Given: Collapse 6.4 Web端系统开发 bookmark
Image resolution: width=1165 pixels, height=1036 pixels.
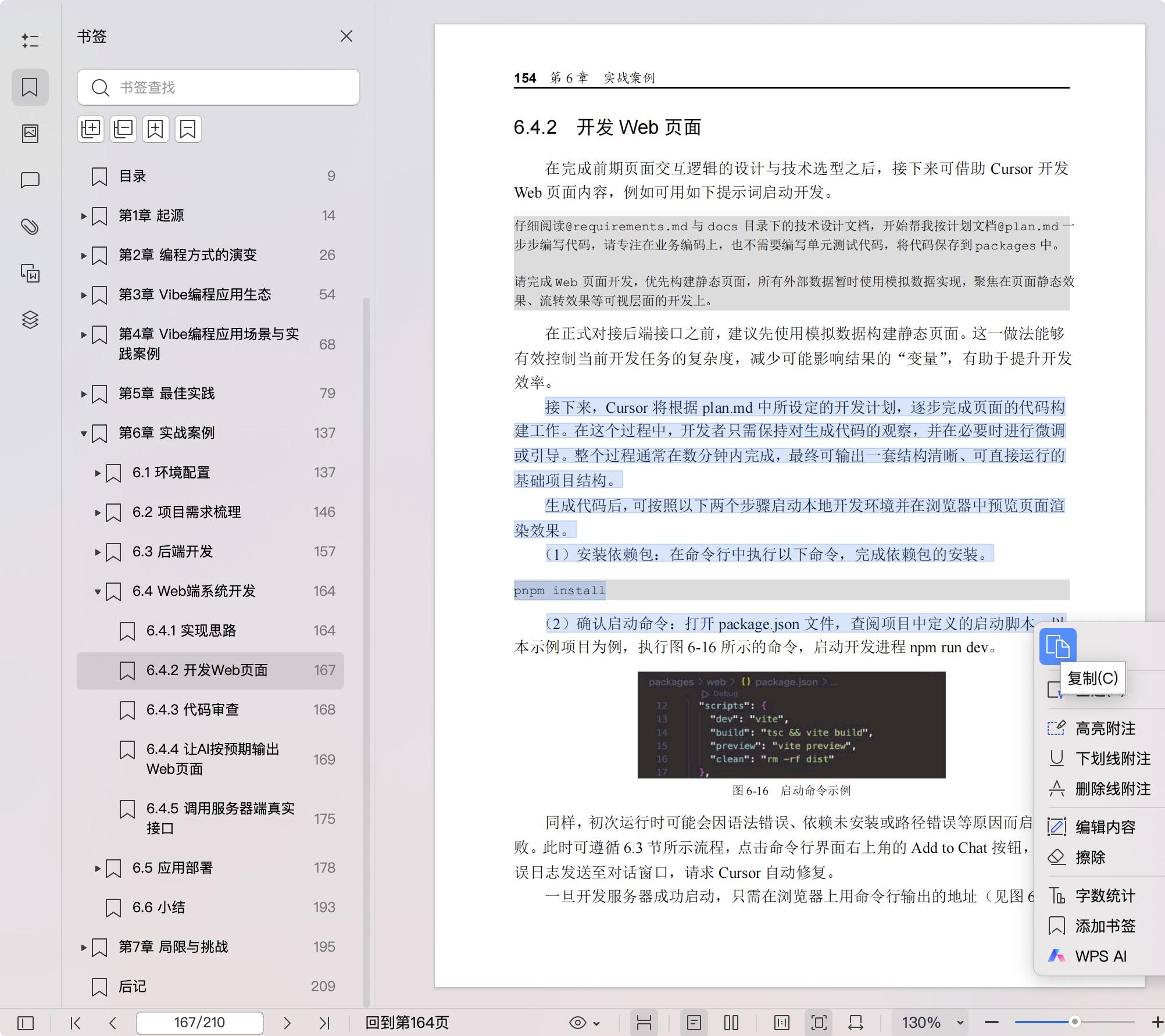Looking at the screenshot, I should coord(98,592).
